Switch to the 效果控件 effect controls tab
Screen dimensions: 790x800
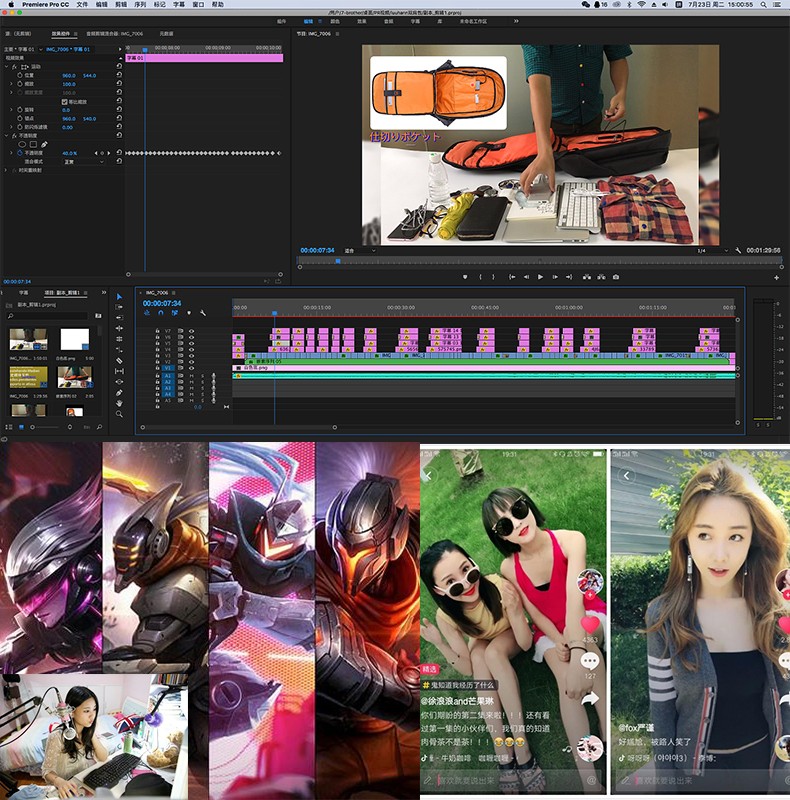point(61,34)
